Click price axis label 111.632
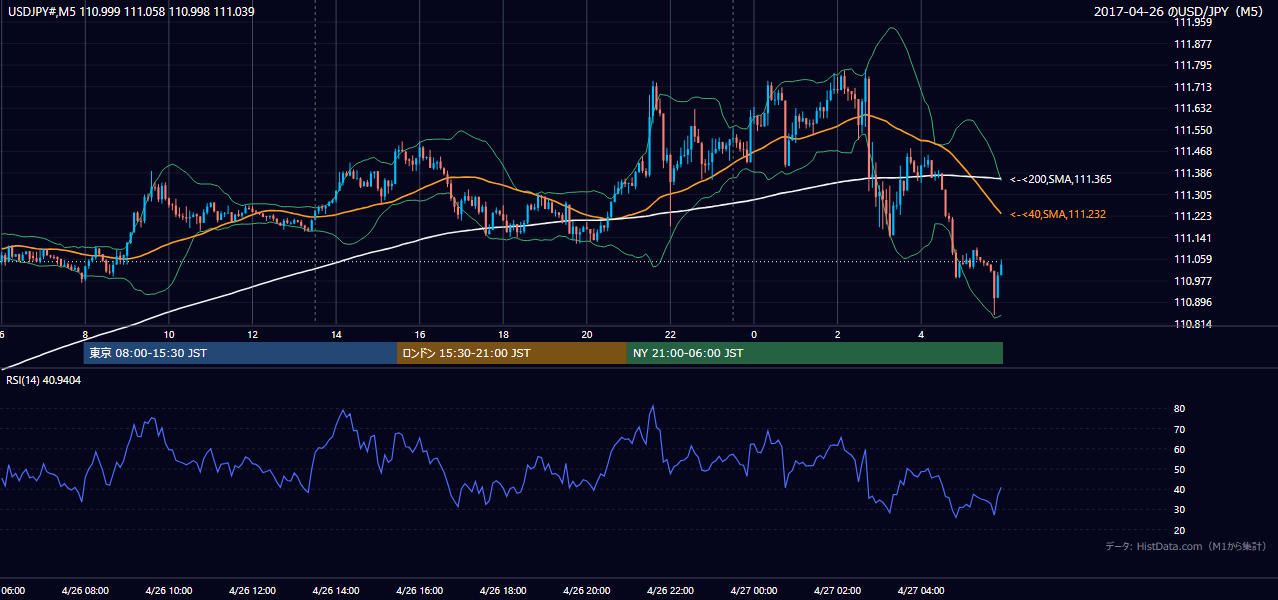Screen dimensions: 1278x600 click(x=1192, y=109)
